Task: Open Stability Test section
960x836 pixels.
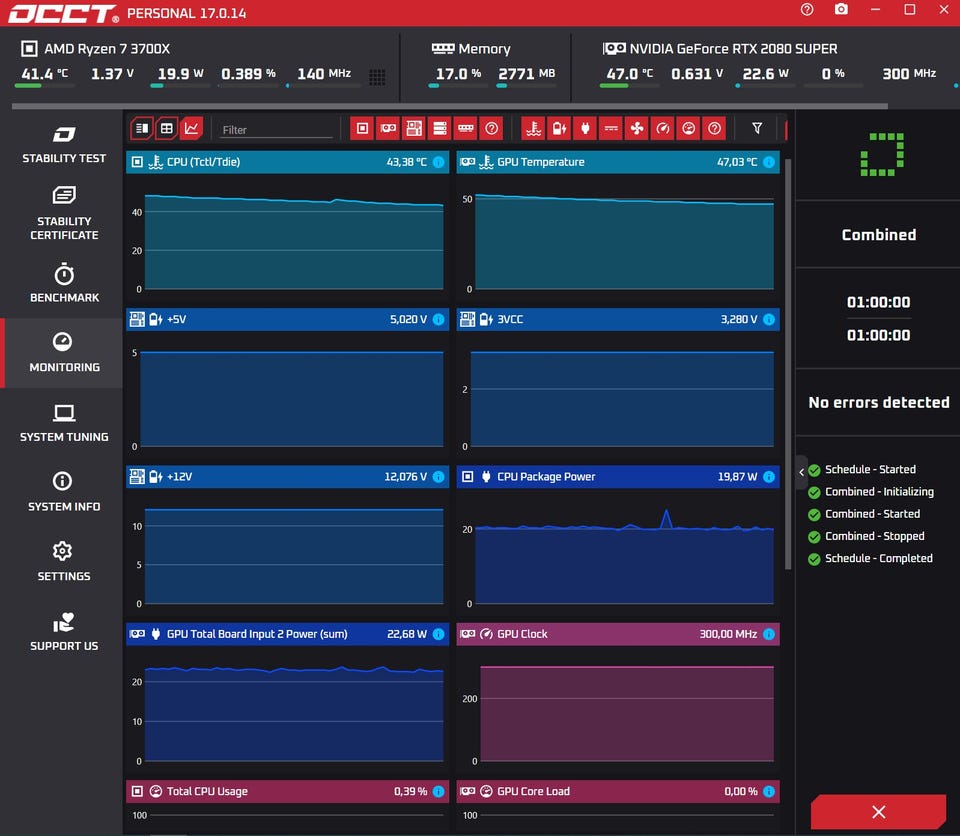Action: [x=64, y=145]
